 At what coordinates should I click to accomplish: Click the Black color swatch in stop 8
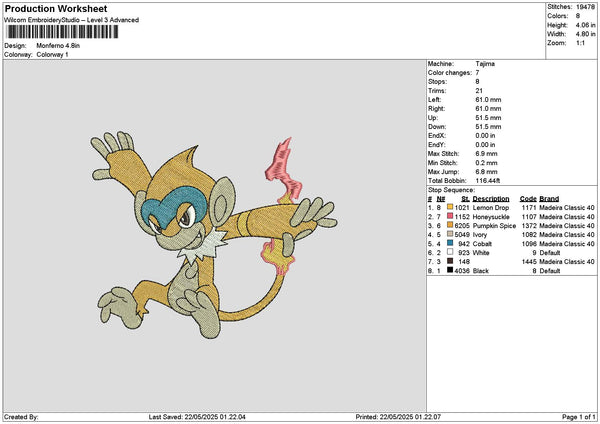[450, 271]
